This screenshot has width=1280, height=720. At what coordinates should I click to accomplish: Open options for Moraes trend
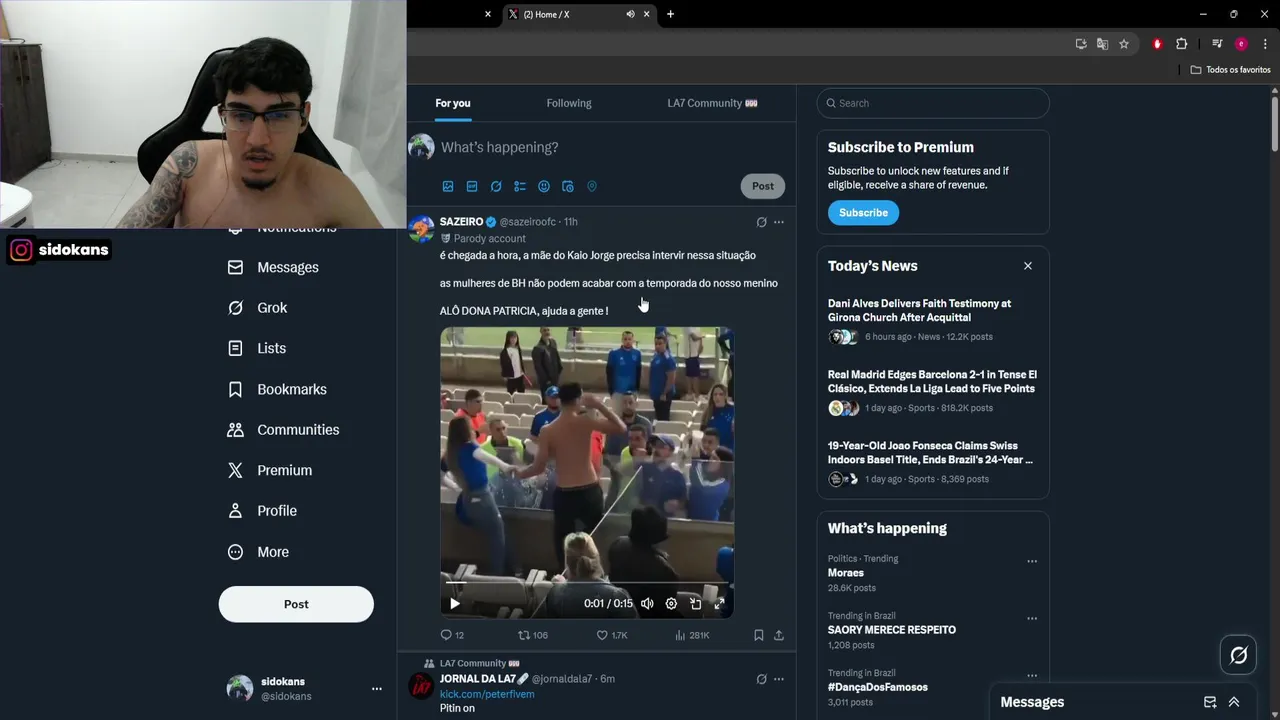pyautogui.click(x=1032, y=561)
